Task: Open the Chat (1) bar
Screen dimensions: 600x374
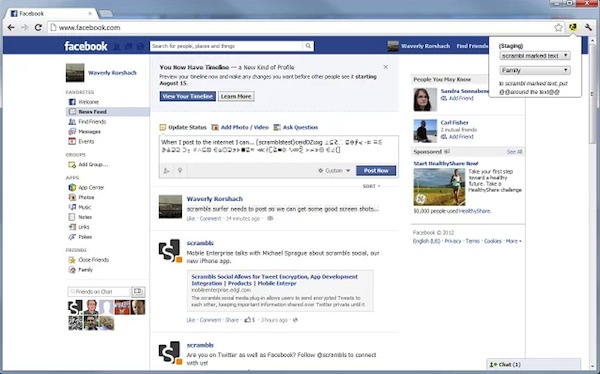Action: pos(533,364)
